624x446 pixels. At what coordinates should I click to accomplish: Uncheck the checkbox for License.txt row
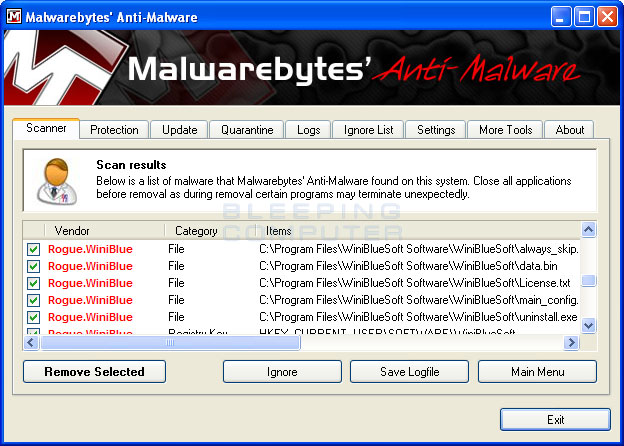(33, 283)
